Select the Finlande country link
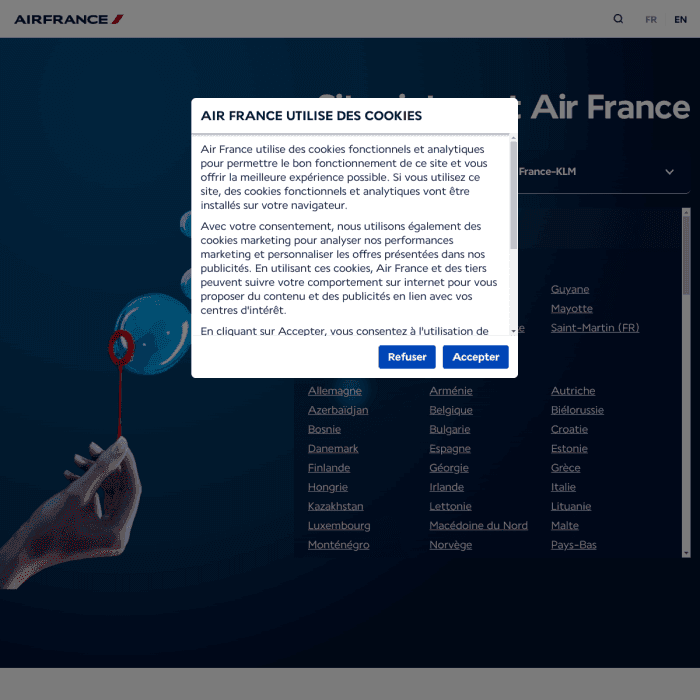 point(329,467)
